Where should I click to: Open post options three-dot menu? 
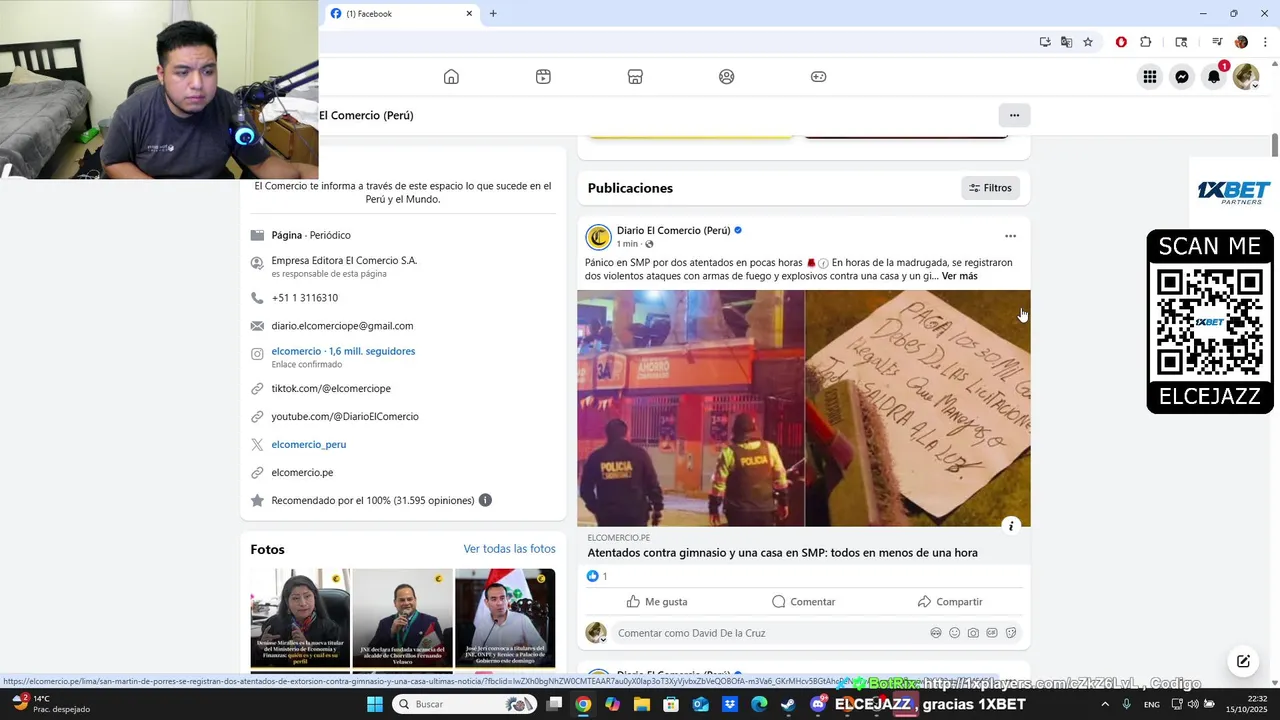[1010, 237]
